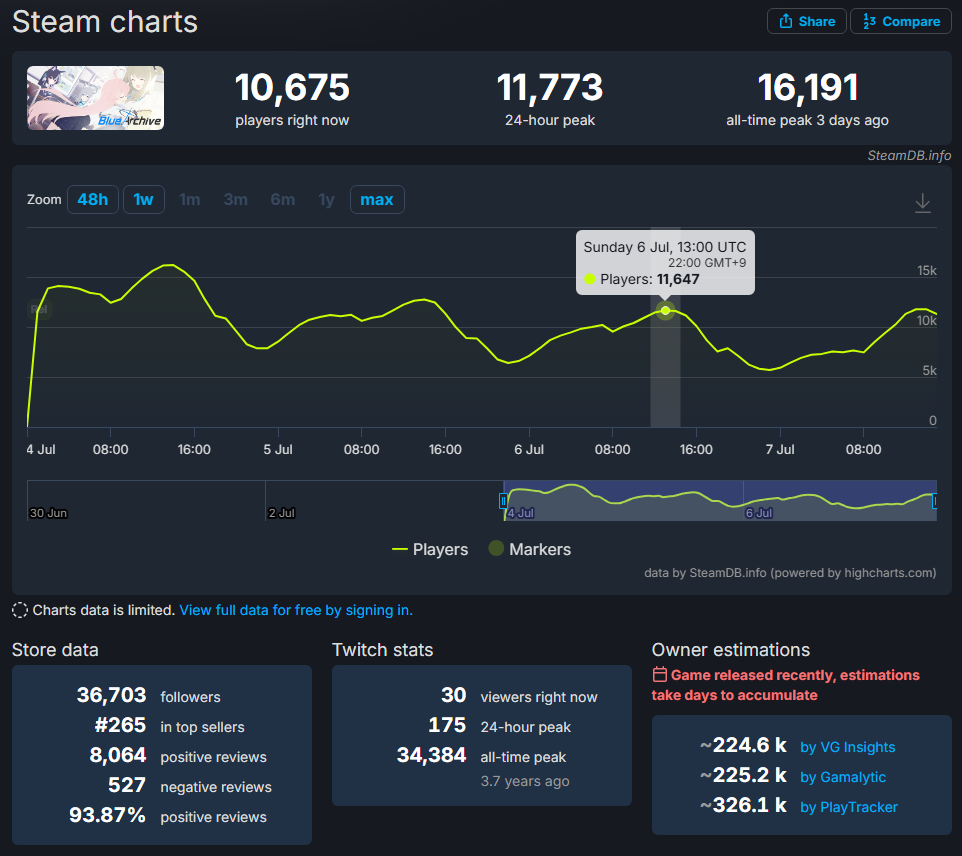
Task: Select the 48h zoom range
Action: click(93, 199)
